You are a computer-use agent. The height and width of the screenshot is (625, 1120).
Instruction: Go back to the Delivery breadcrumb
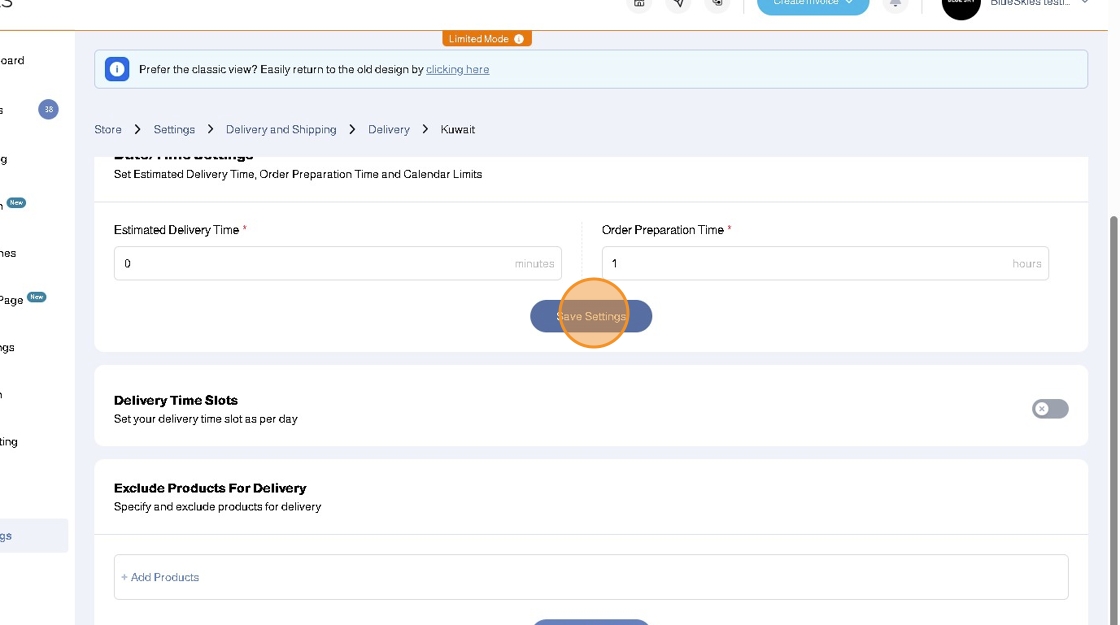pos(389,129)
